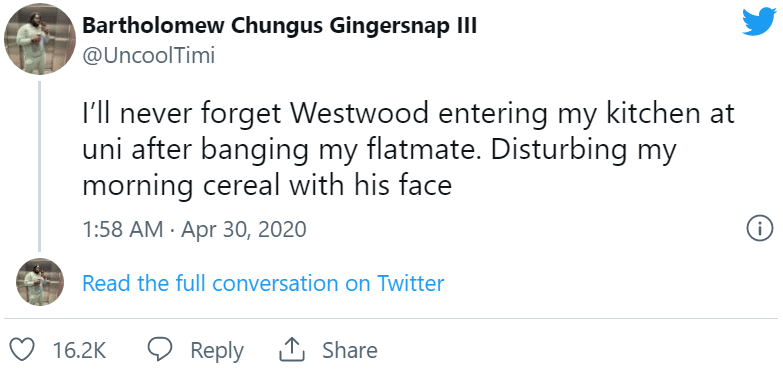
Task: Click the 16.2K likes count
Action: click(79, 350)
